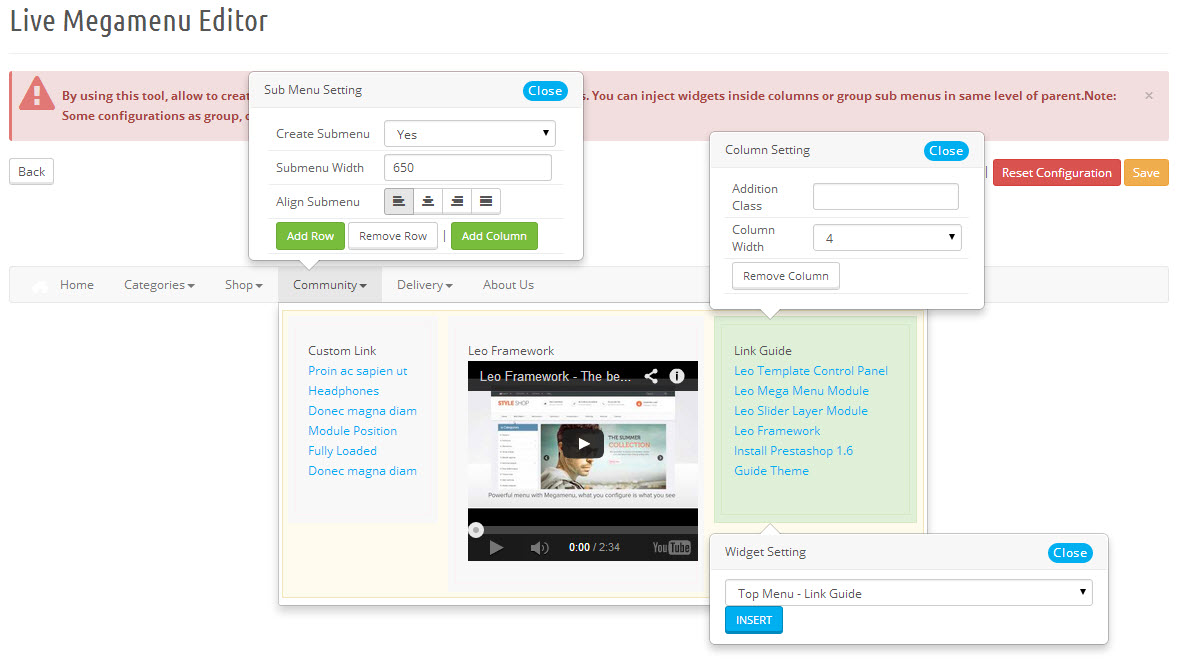Viewport: 1195px width, 665px height.
Task: Click the Reset Configuration button
Action: pos(1056,173)
